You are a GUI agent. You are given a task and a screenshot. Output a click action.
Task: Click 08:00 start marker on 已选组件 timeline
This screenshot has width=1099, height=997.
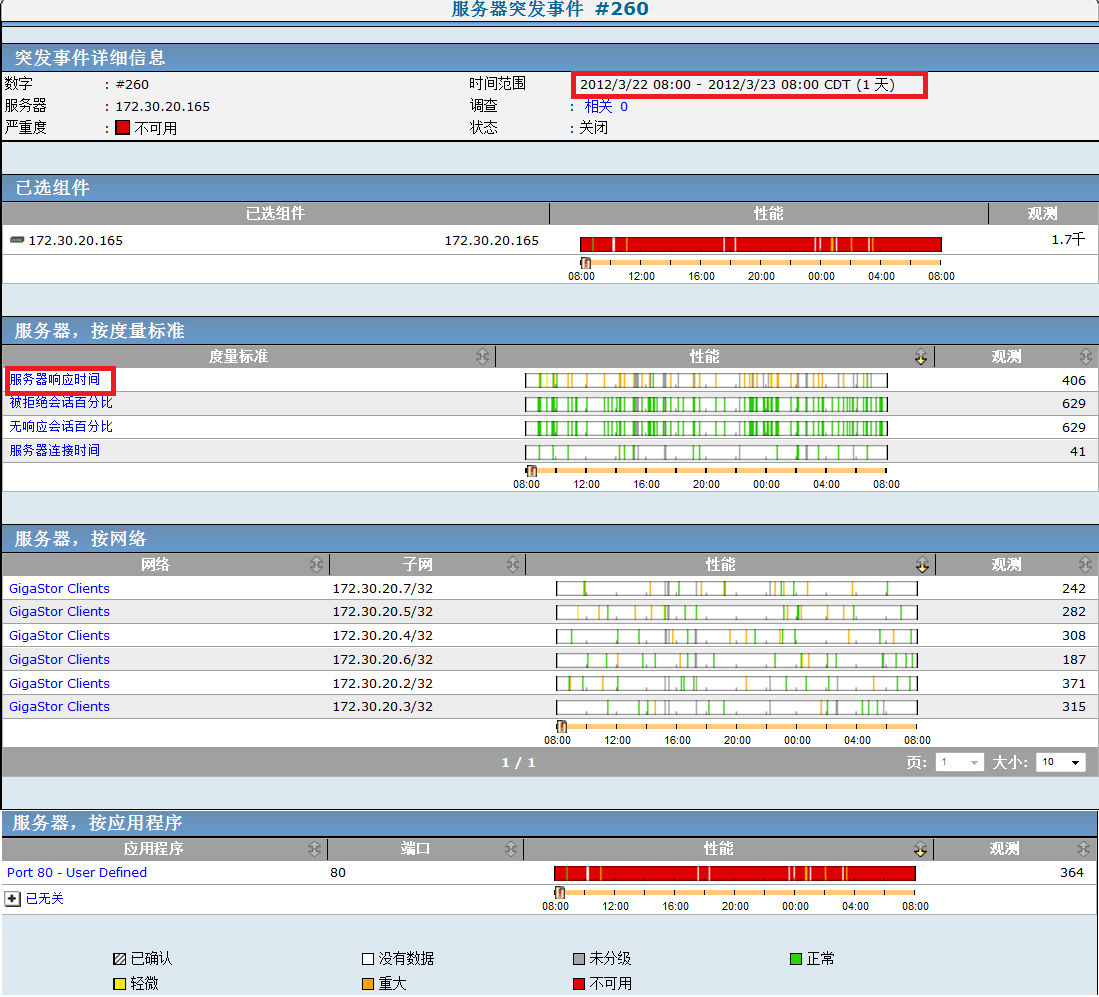[585, 263]
